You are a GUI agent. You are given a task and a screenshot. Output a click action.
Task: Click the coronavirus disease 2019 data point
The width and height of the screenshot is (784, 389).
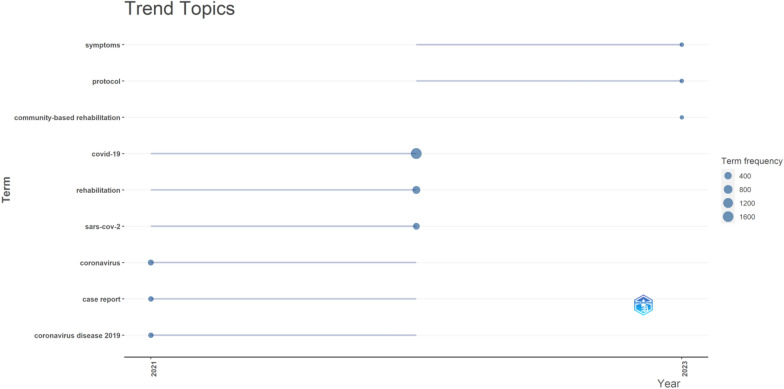150,335
